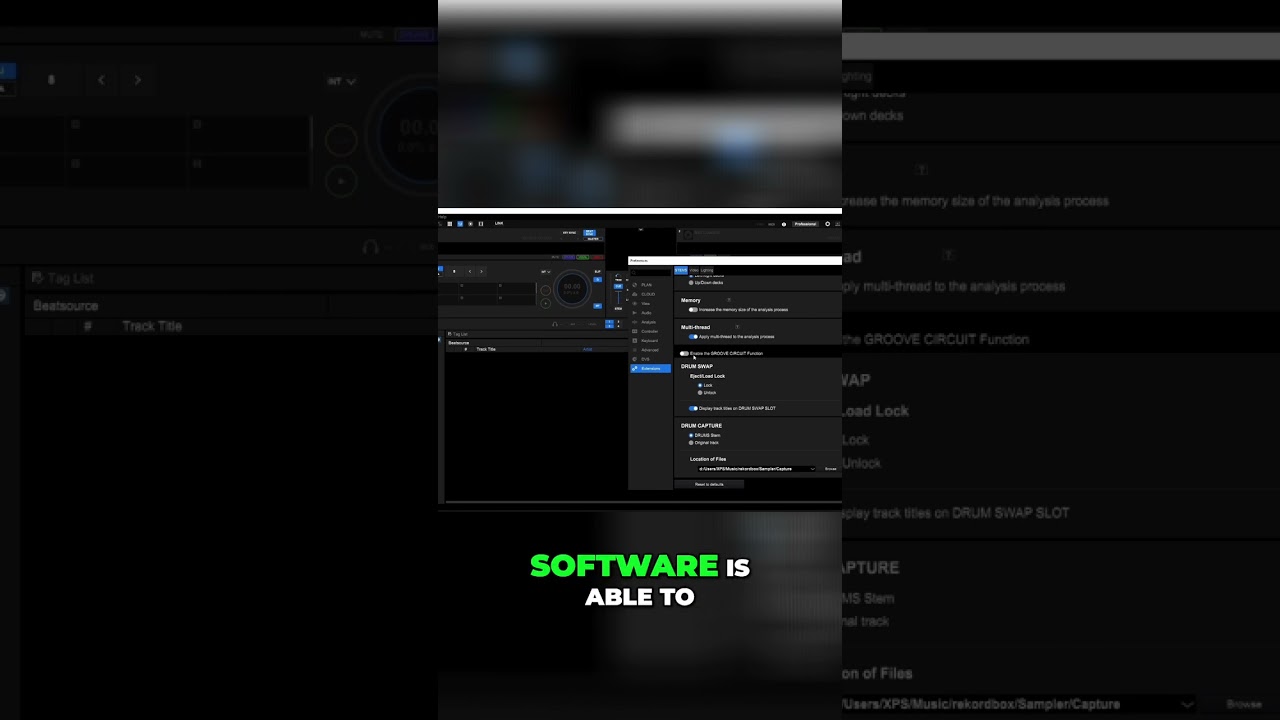Click the BEAT SYNC button on deck
This screenshot has height=720, width=1280.
coord(590,233)
